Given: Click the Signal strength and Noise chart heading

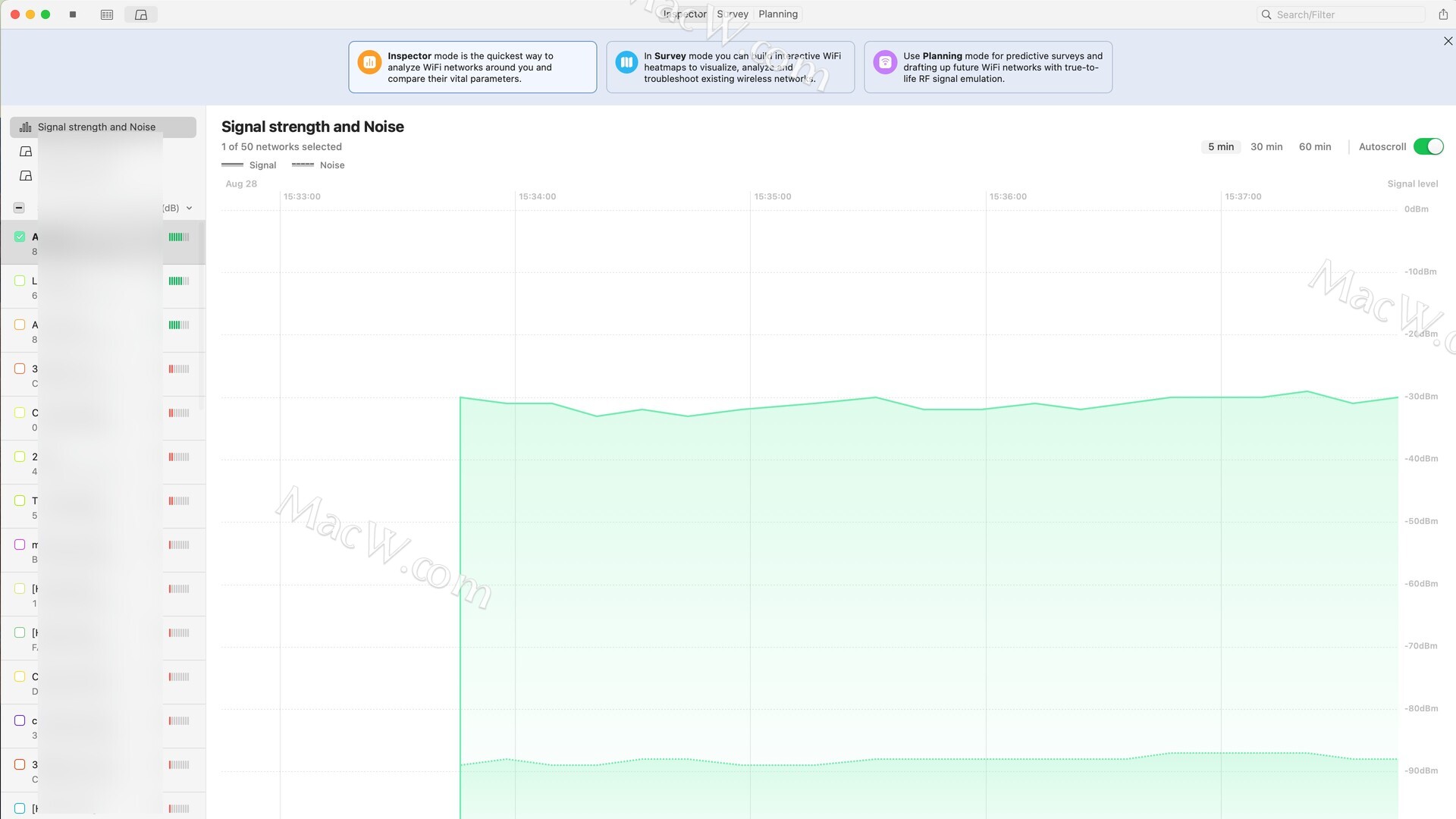Looking at the screenshot, I should [312, 127].
